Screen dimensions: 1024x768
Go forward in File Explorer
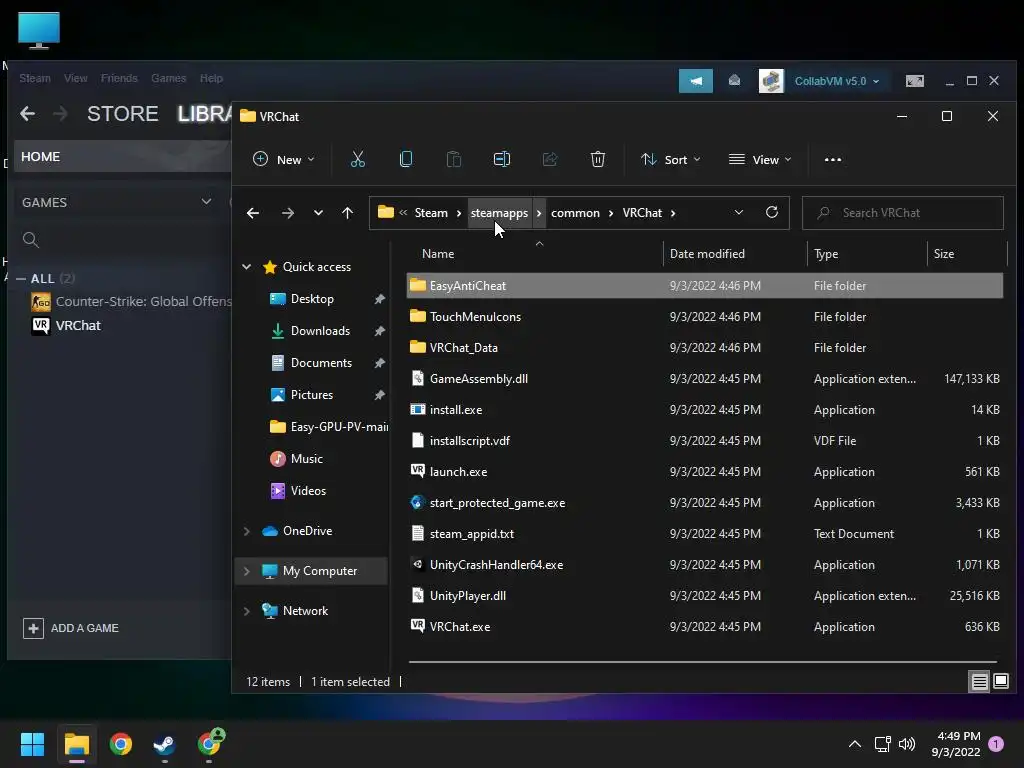(x=287, y=213)
